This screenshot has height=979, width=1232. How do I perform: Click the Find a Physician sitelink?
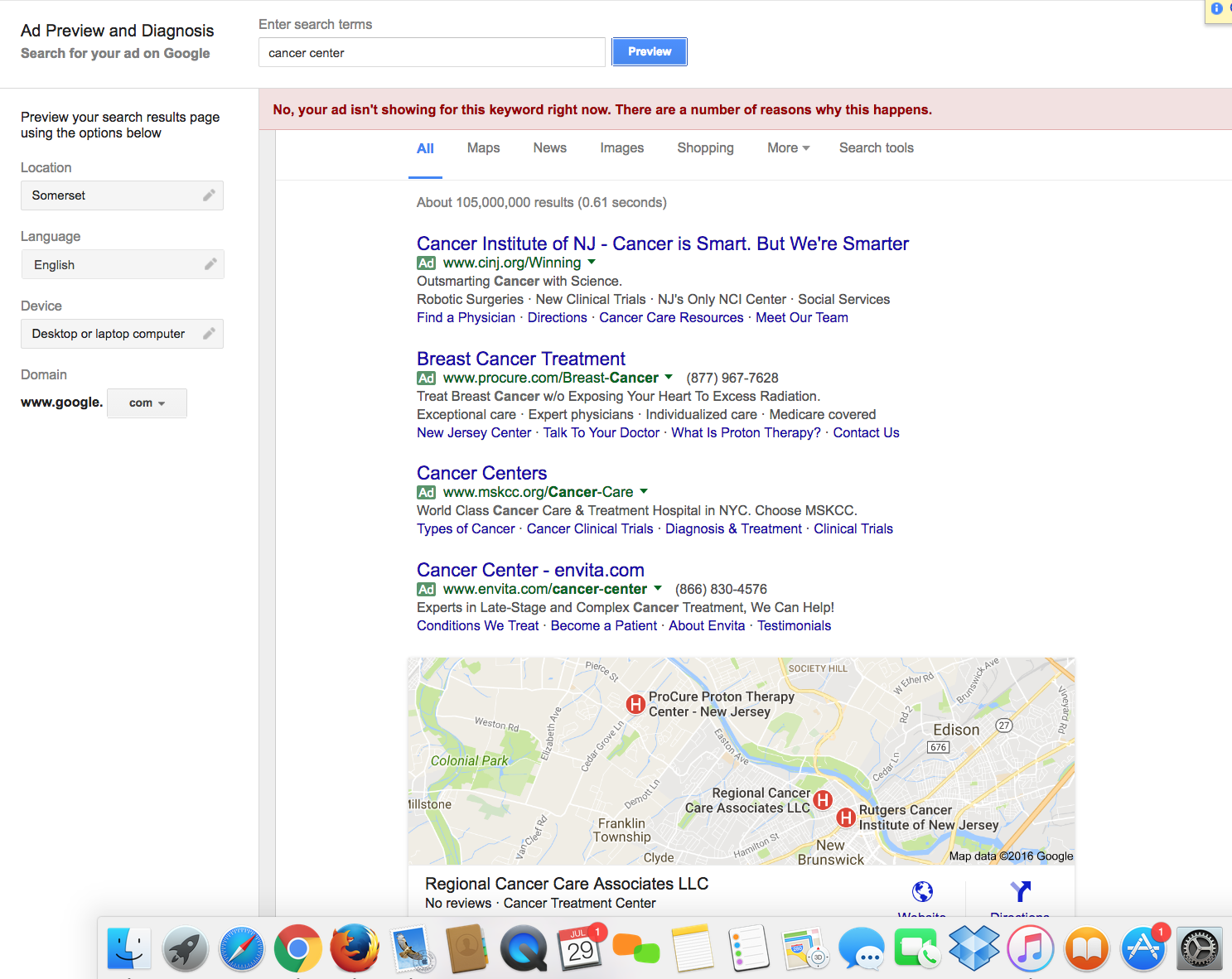tap(466, 317)
